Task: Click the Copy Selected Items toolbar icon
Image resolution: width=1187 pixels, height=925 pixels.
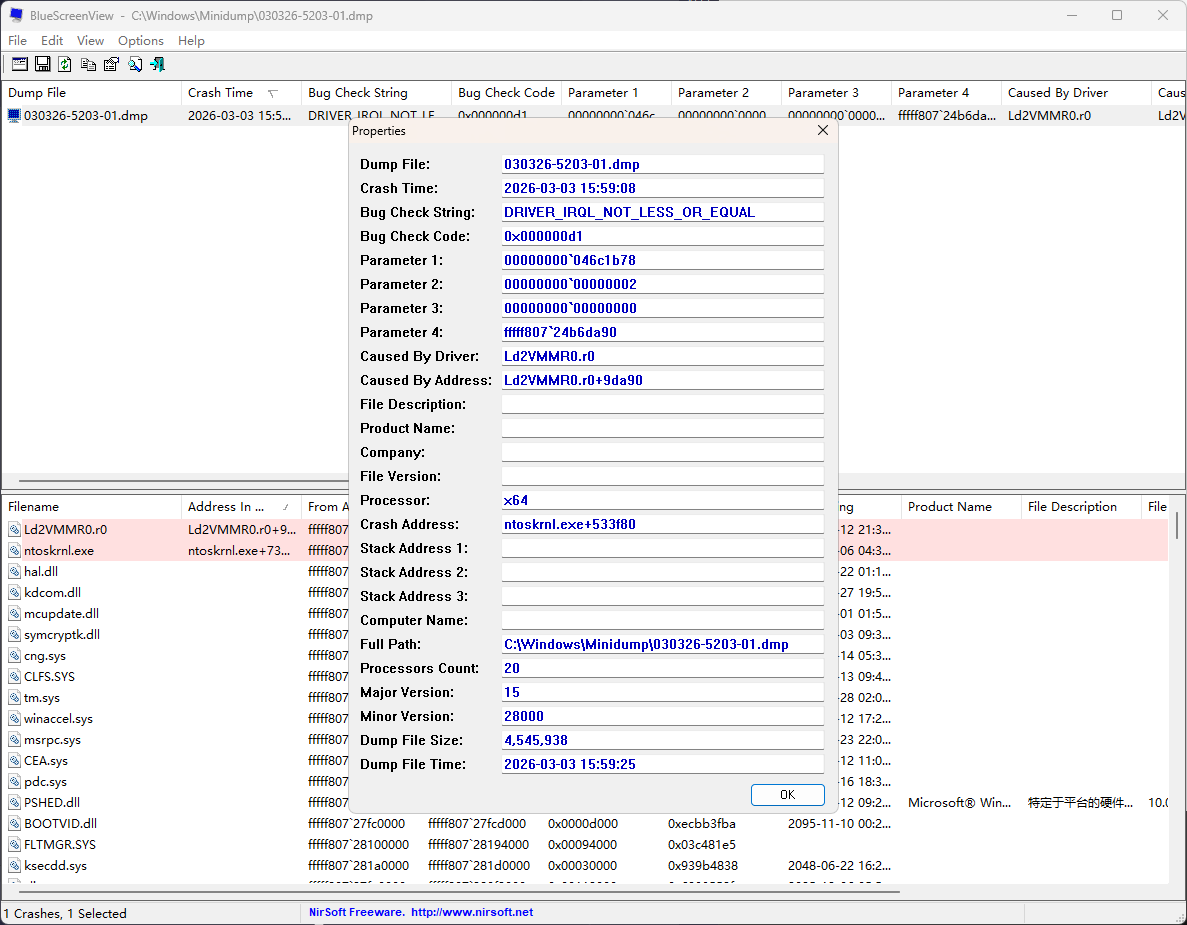Action: 88,64
